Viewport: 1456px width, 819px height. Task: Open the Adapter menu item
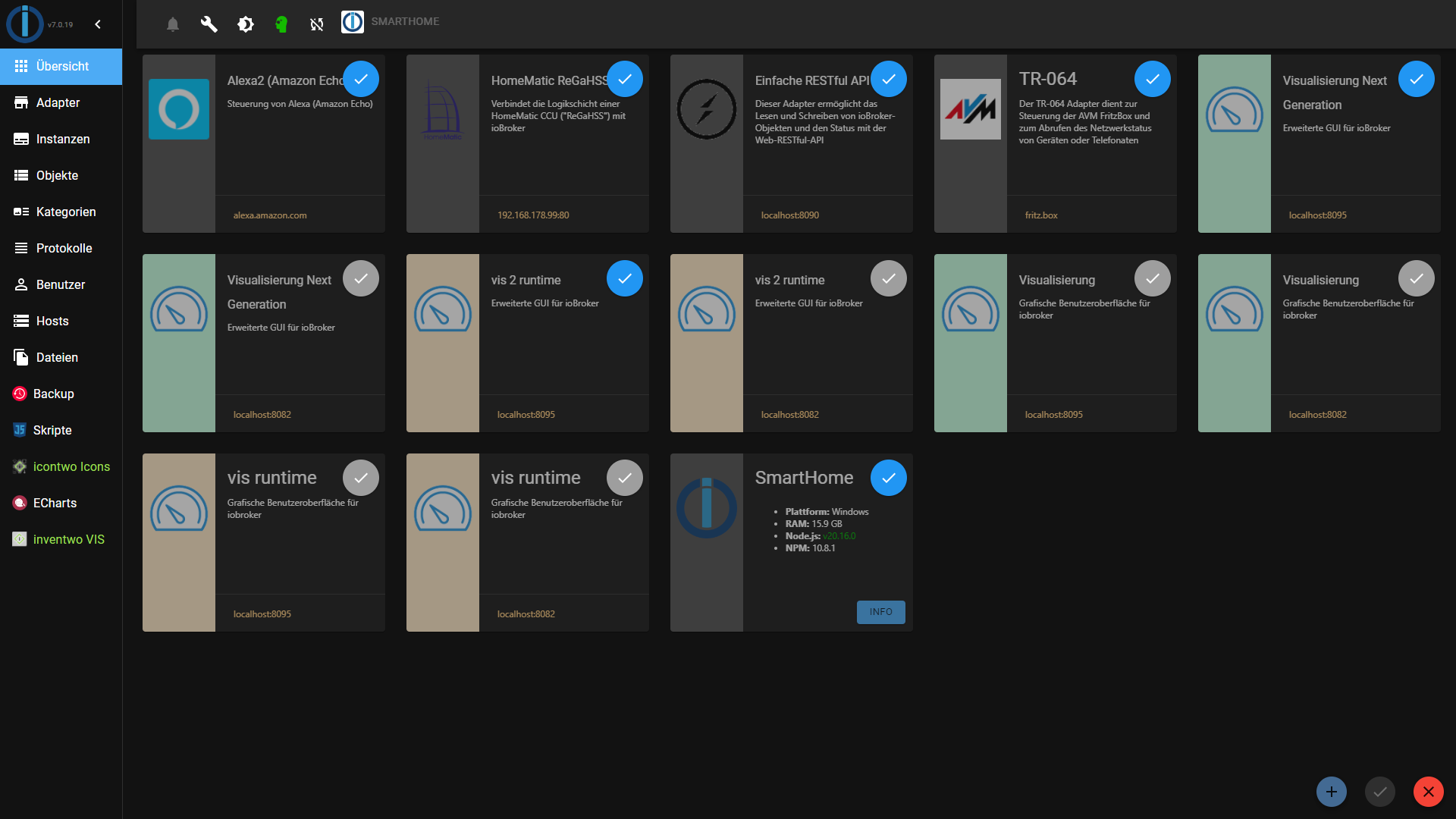pos(58,102)
